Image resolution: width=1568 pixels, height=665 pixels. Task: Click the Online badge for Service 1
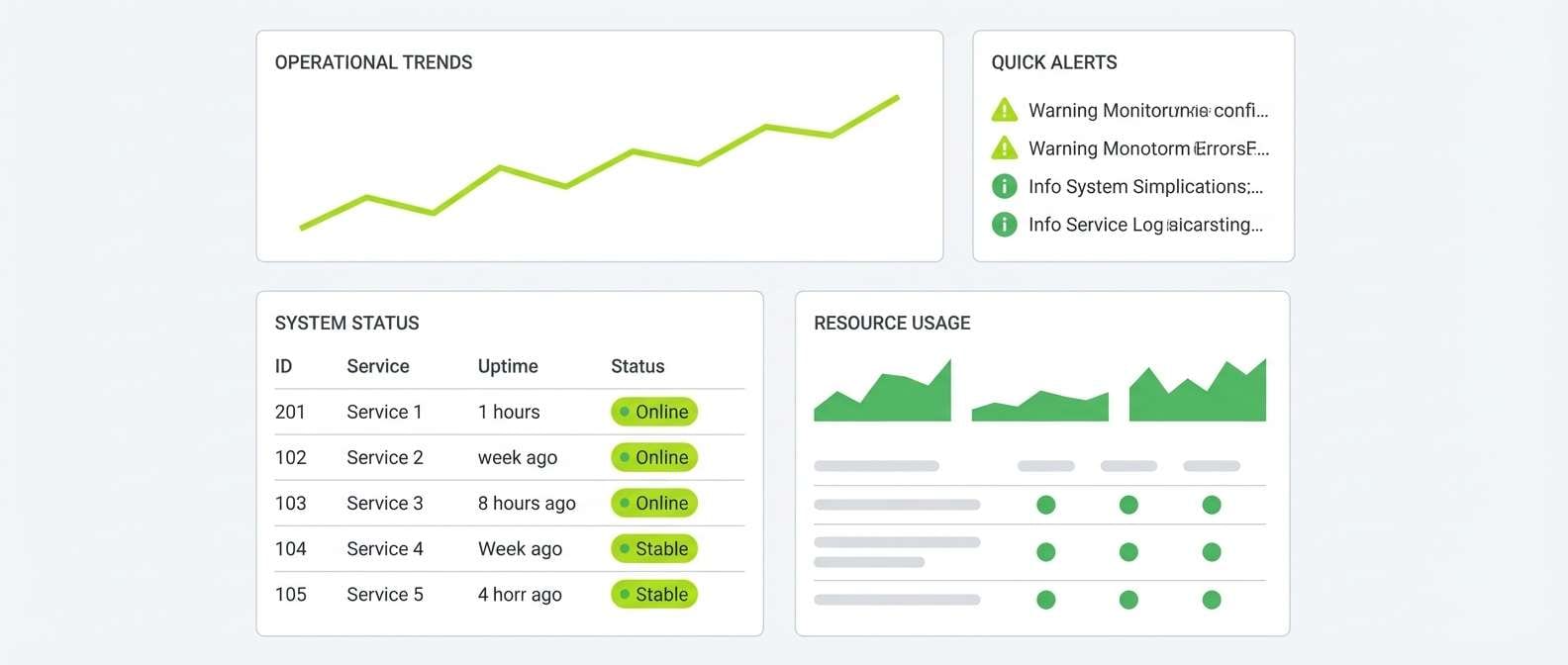pos(654,412)
